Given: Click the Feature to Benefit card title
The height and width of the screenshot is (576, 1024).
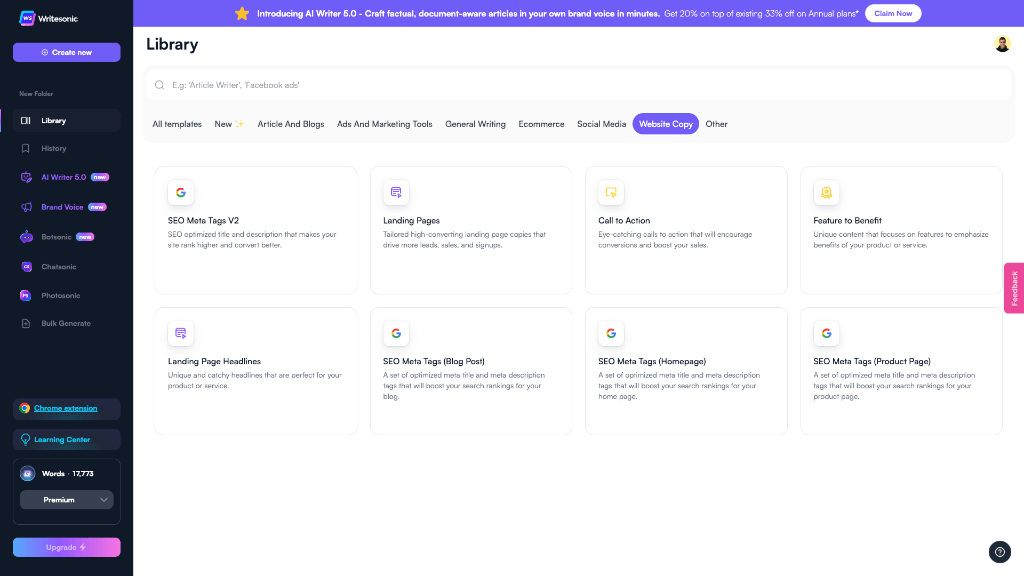Looking at the screenshot, I should [x=848, y=221].
